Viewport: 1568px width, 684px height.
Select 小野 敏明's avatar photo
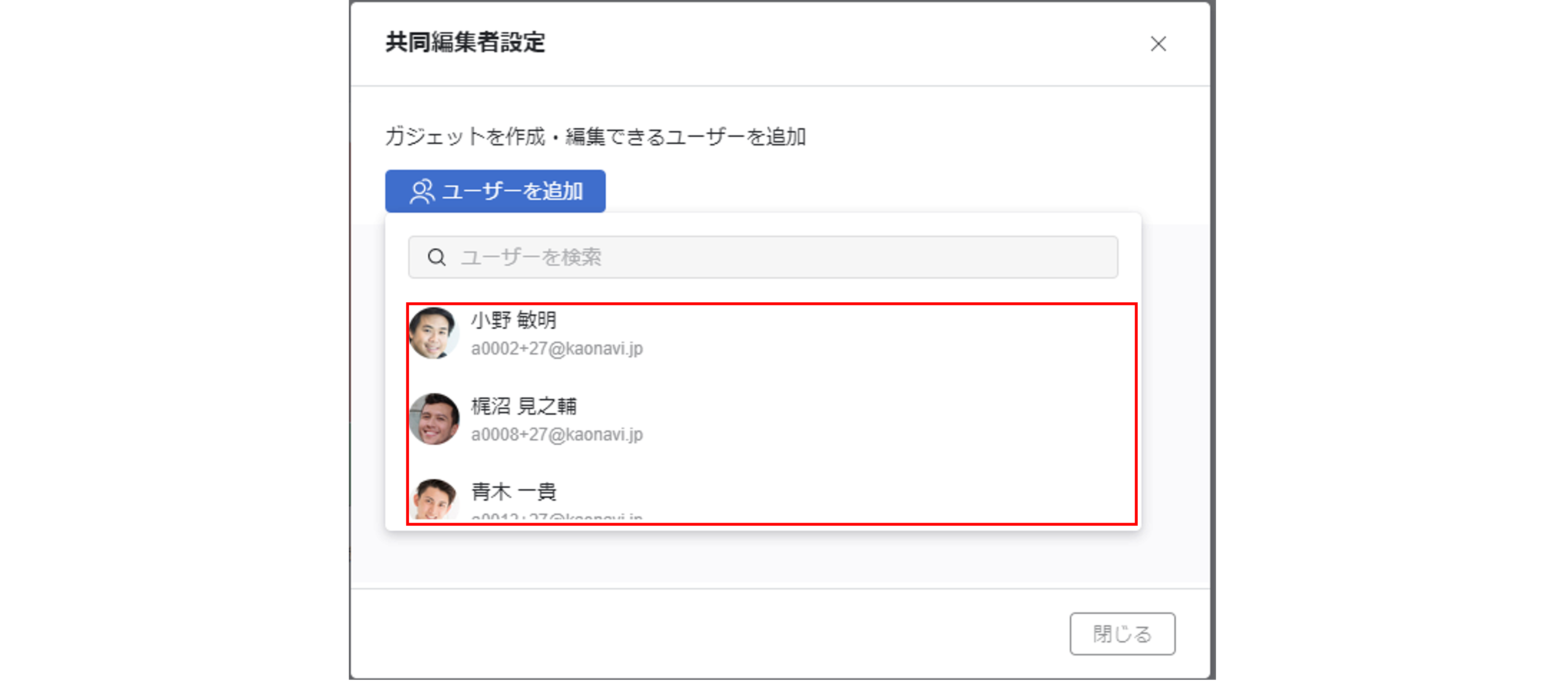(x=434, y=333)
